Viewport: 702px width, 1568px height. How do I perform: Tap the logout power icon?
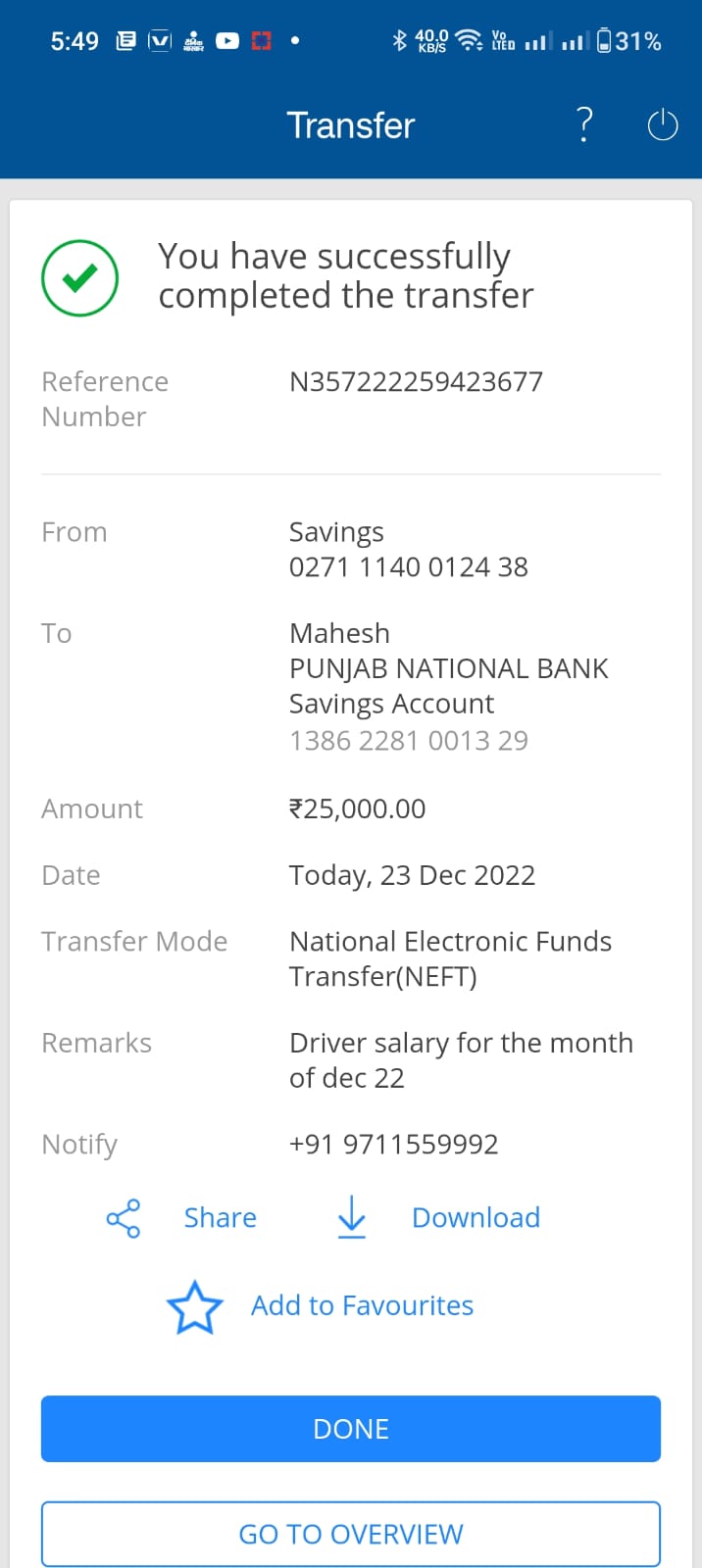coord(663,125)
